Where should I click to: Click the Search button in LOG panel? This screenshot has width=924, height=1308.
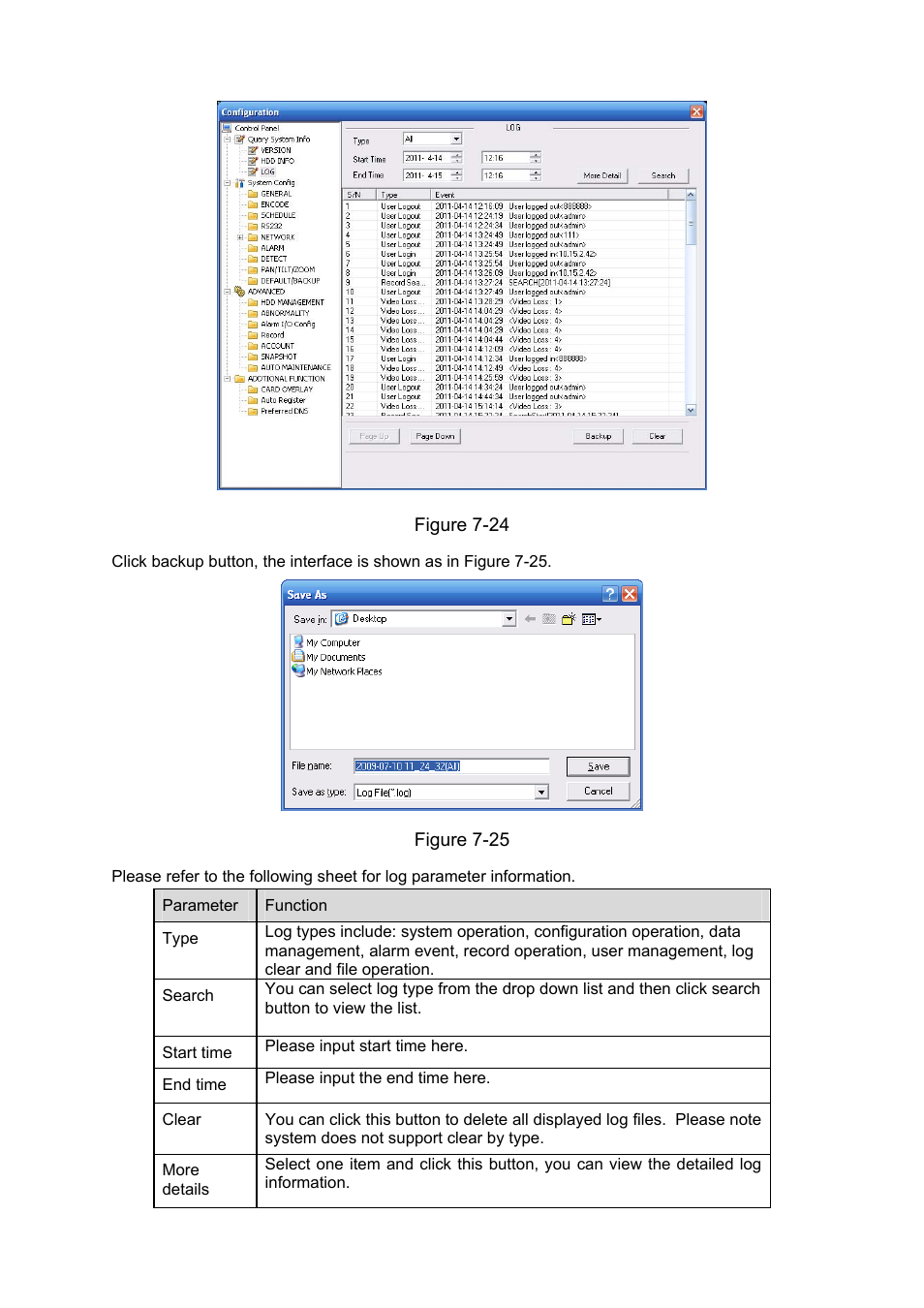pyautogui.click(x=663, y=175)
